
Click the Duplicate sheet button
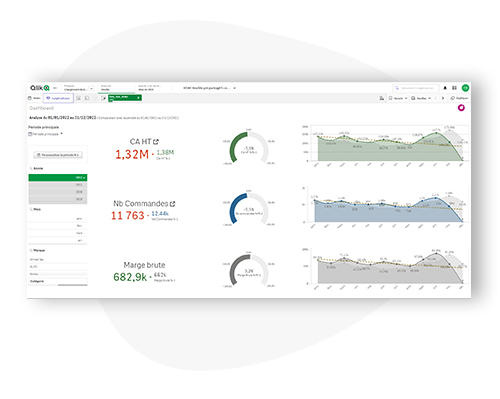[459, 98]
